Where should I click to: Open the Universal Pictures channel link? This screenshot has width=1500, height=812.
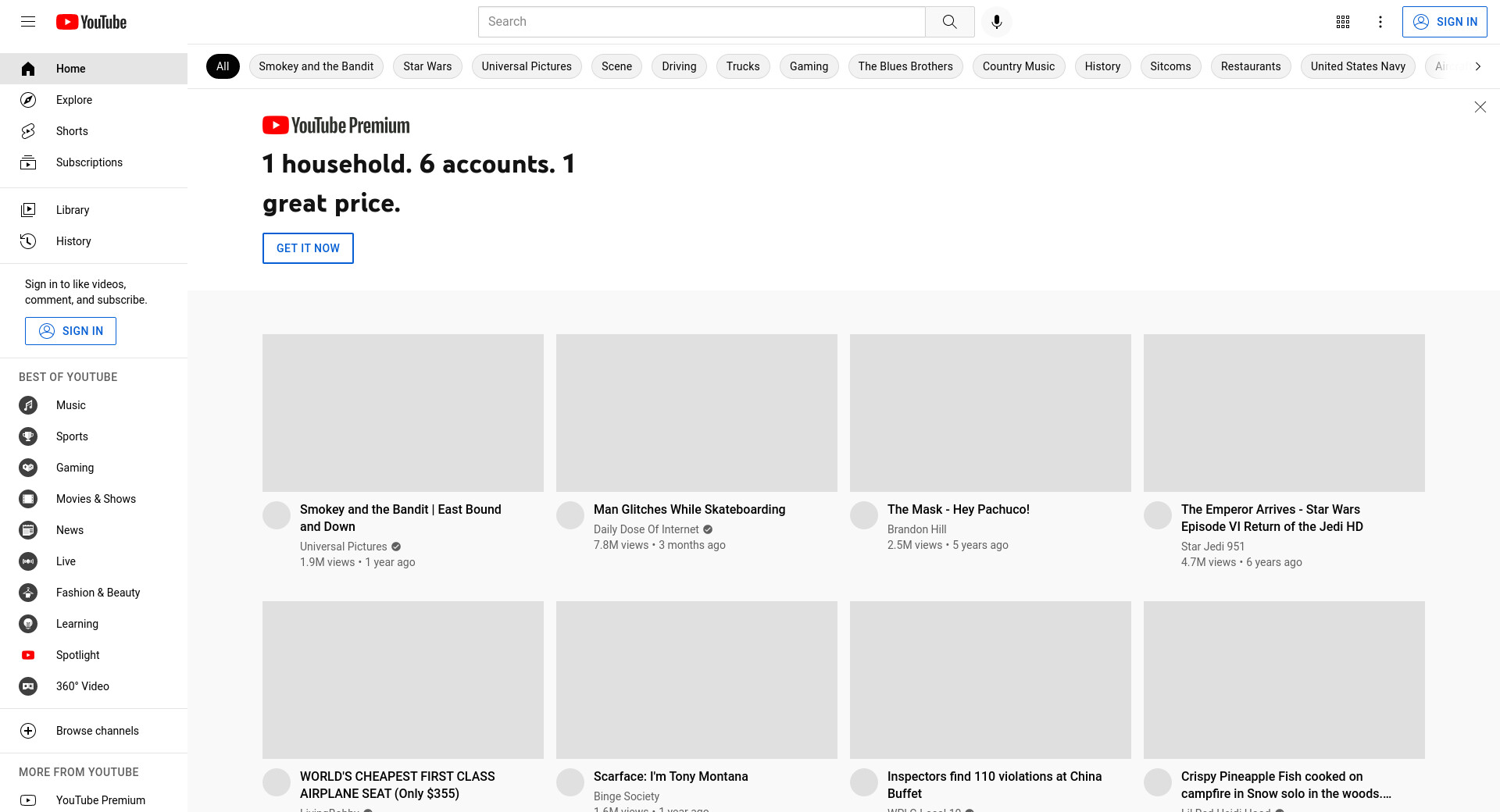point(344,547)
